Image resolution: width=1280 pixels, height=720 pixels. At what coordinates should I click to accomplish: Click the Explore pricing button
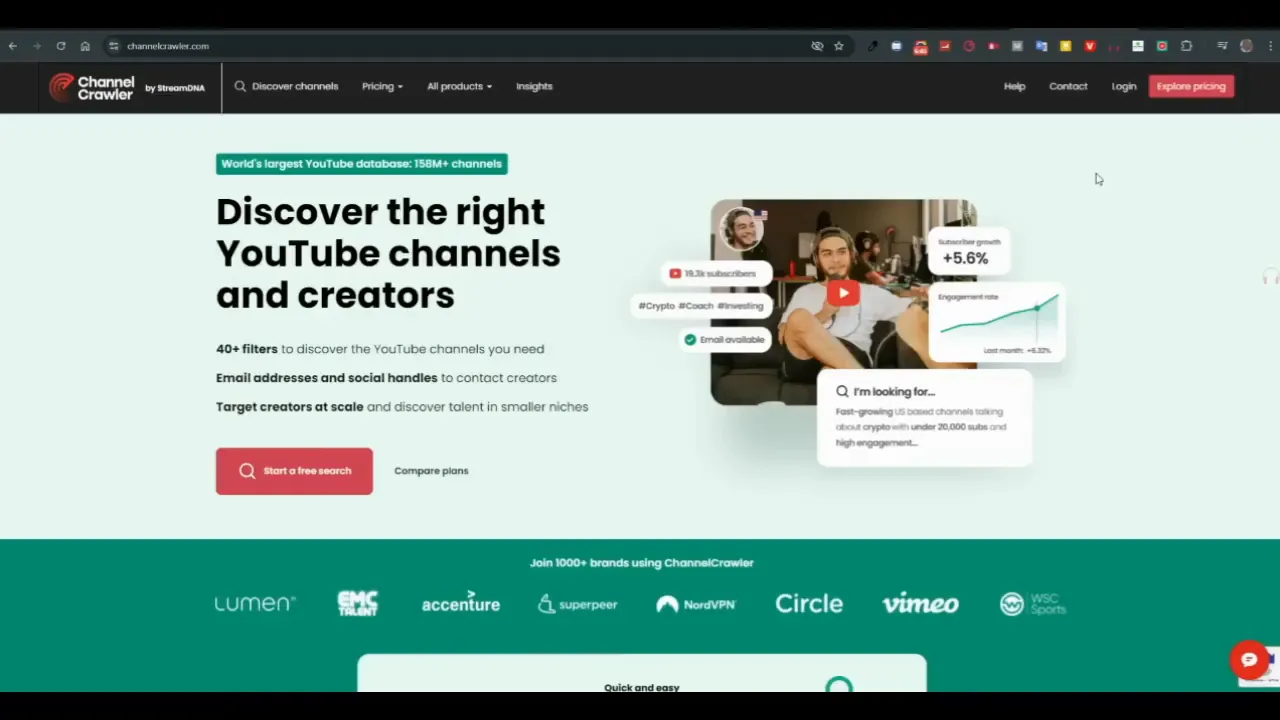click(1191, 86)
